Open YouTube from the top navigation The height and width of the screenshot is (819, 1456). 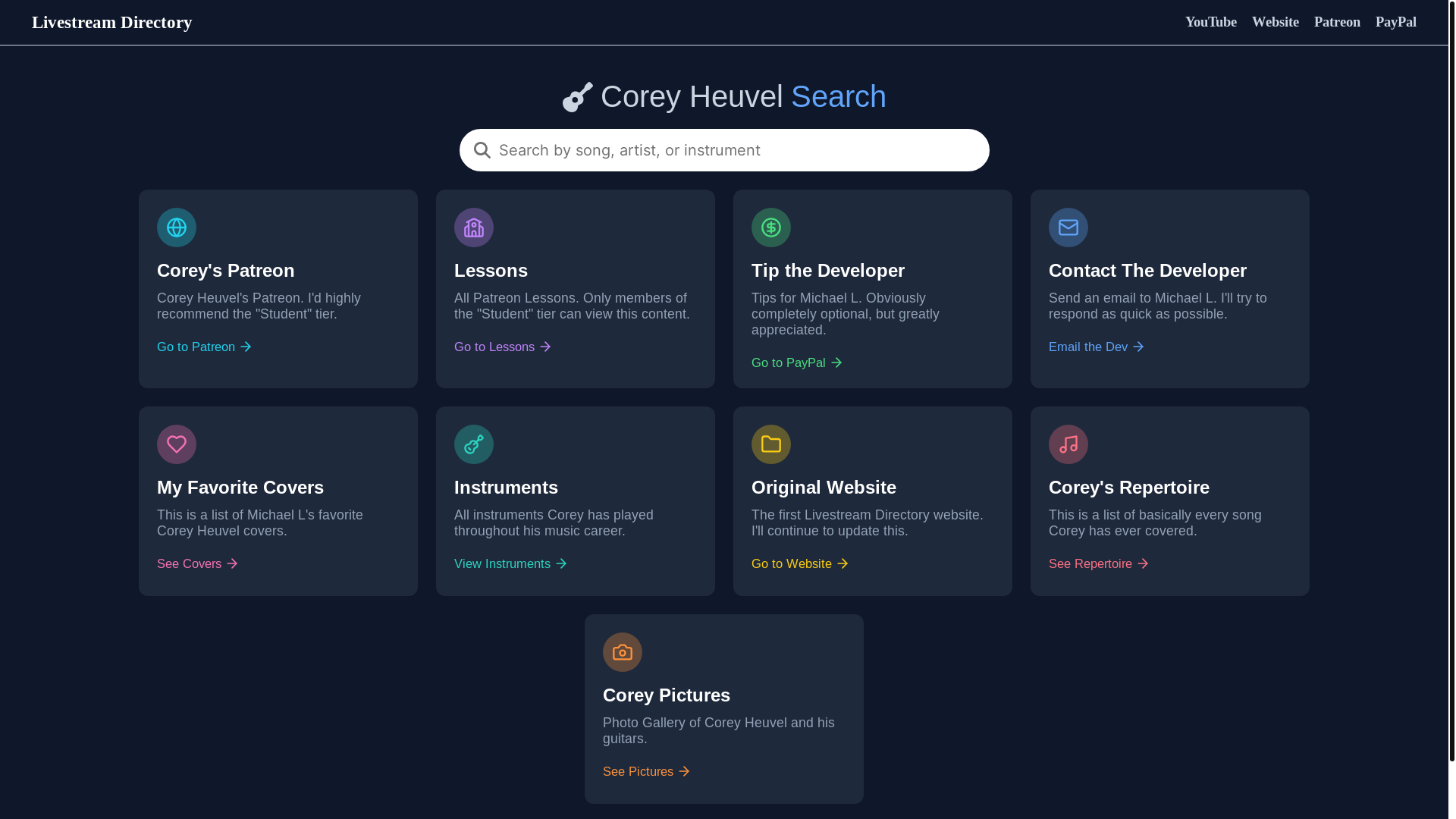(1211, 22)
